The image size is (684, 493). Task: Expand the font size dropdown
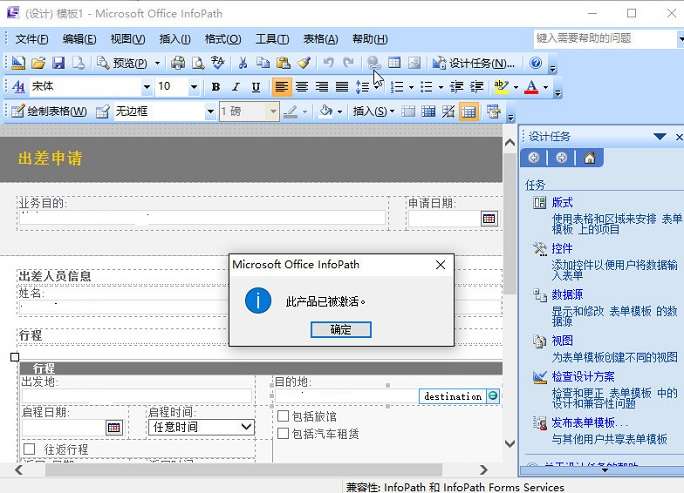(193, 87)
